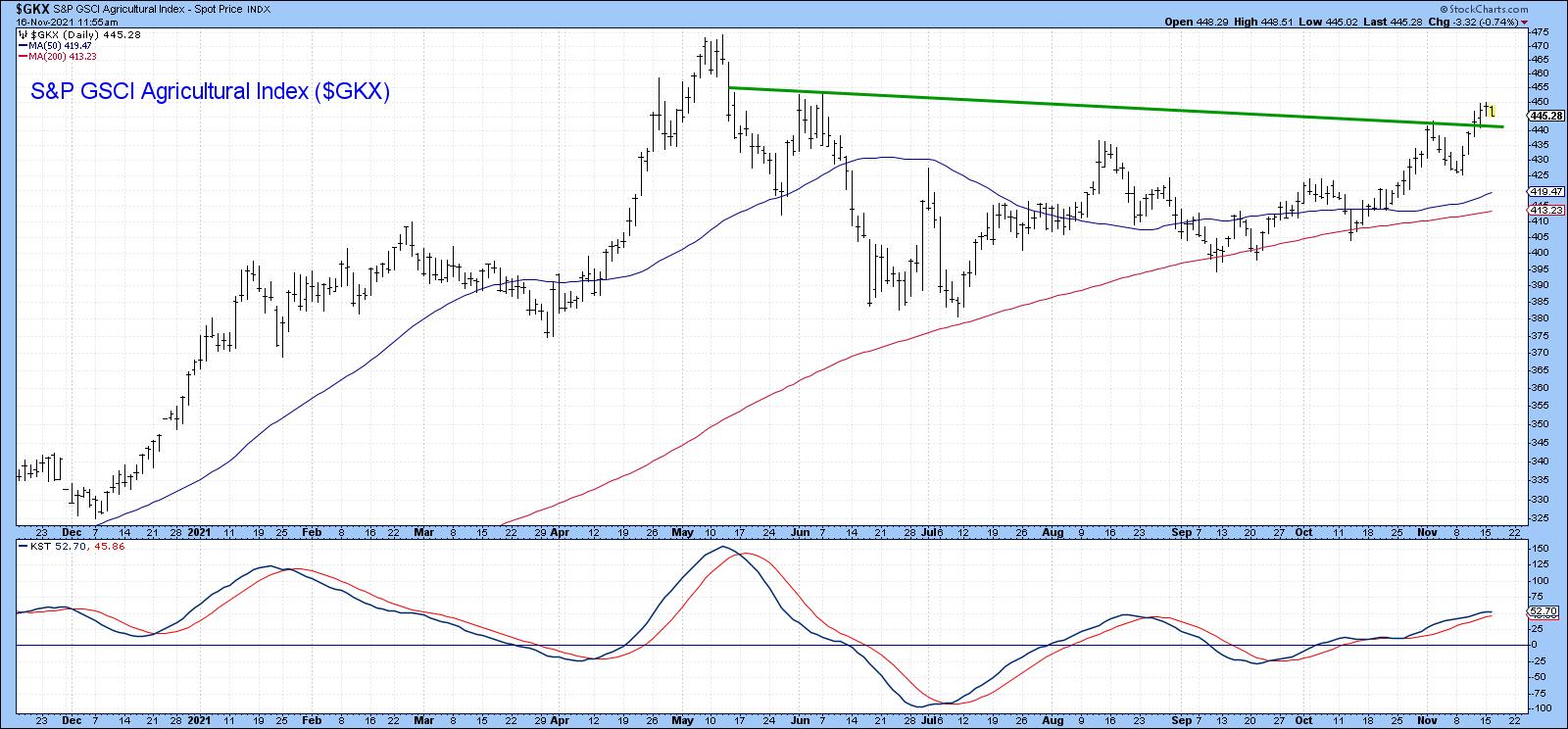
Task: Click the -100 label on the KST axis
Action: pyautogui.click(x=1540, y=707)
